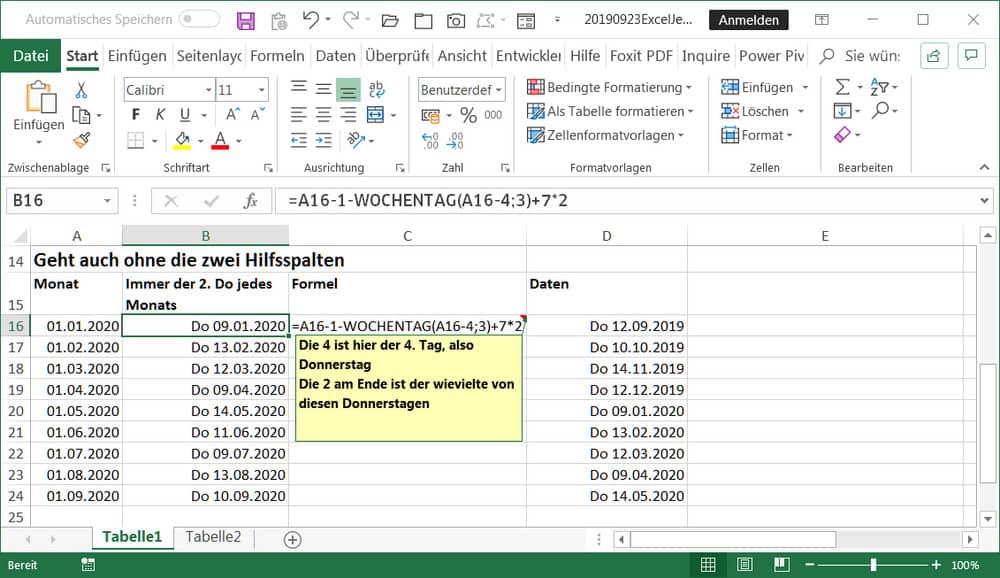This screenshot has height=578, width=1000.
Task: Click the Anmelden sign-in button
Action: point(749,20)
